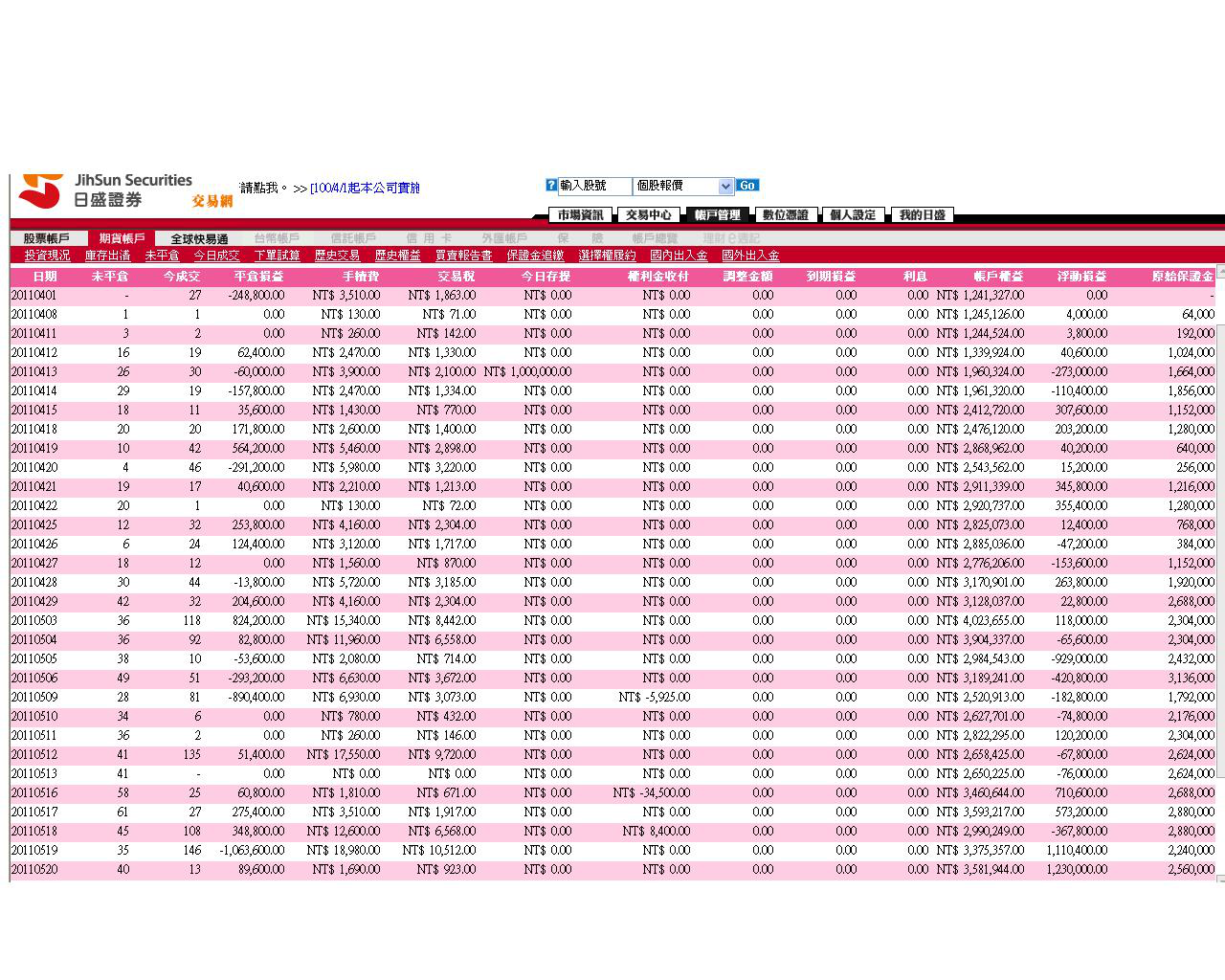Screen dimensions: 1225x980
Task: Click the 平倉損益 column header
Action: pyautogui.click(x=259, y=277)
